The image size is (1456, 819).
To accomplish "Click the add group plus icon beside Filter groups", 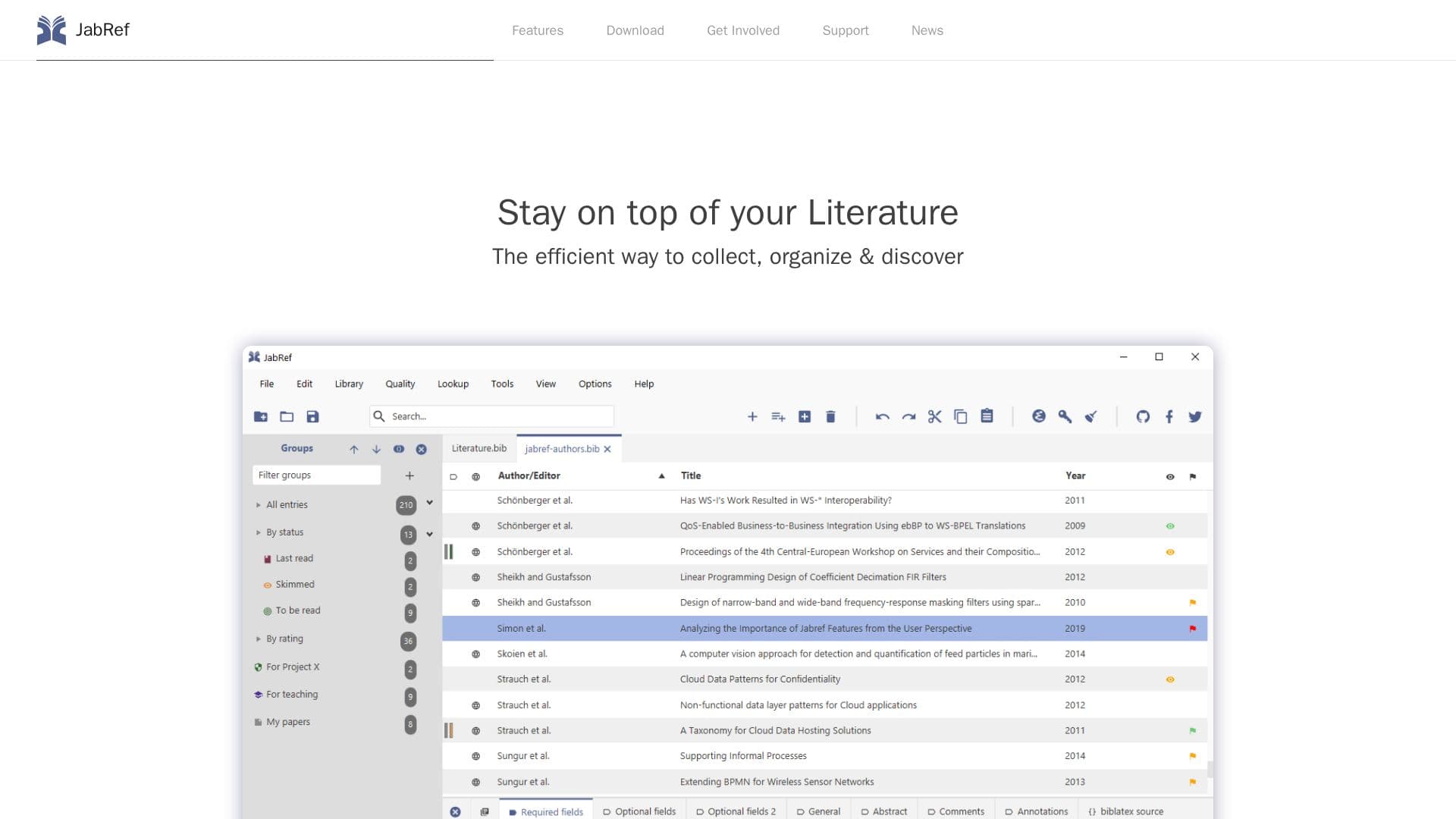I will 409,475.
